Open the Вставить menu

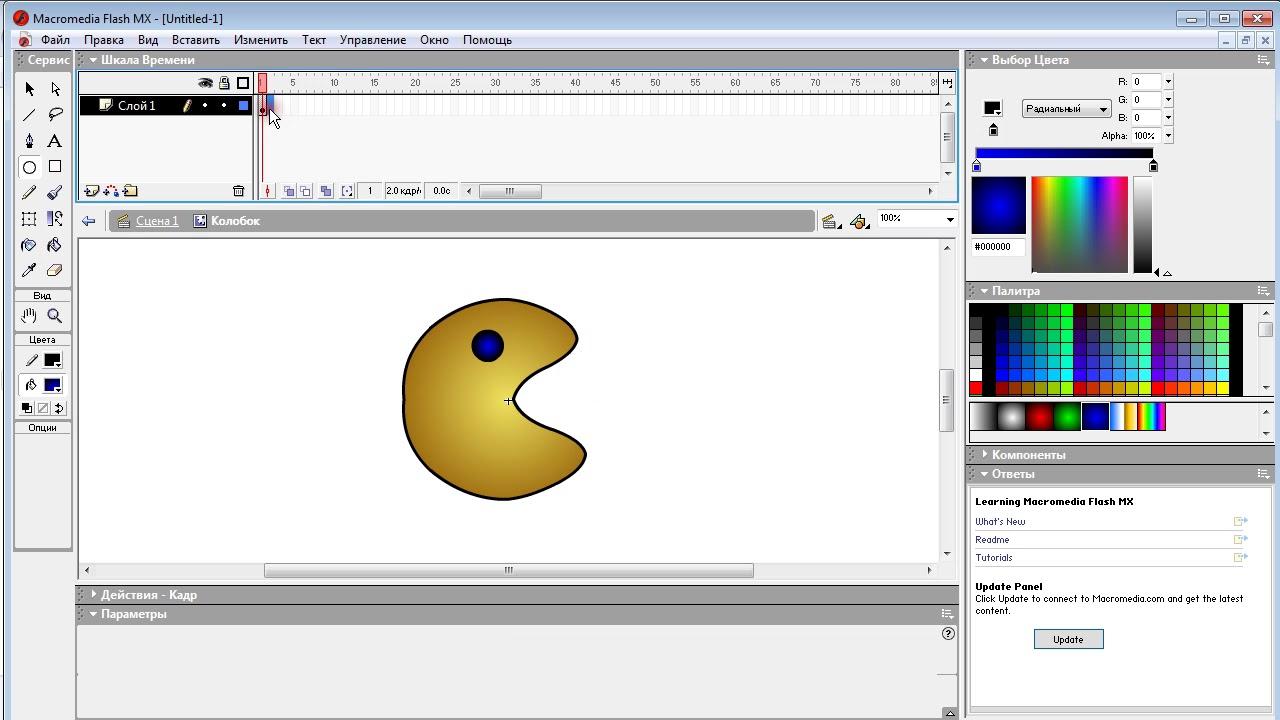pyautogui.click(x=196, y=40)
